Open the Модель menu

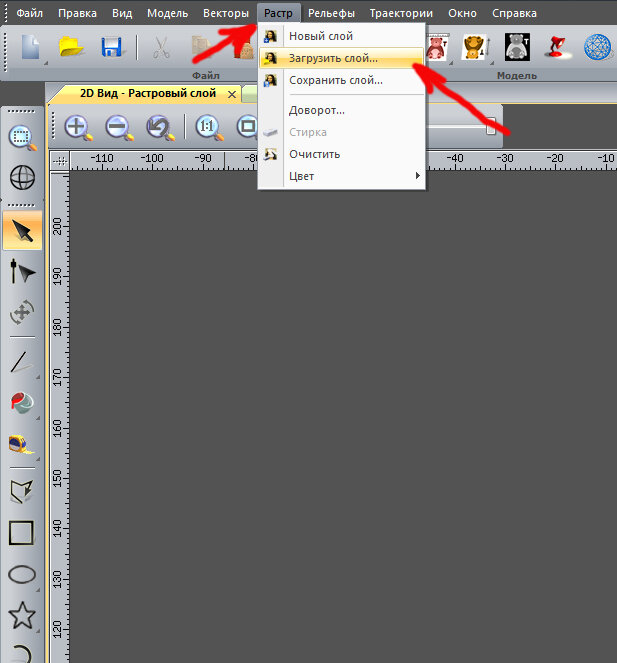pos(167,13)
